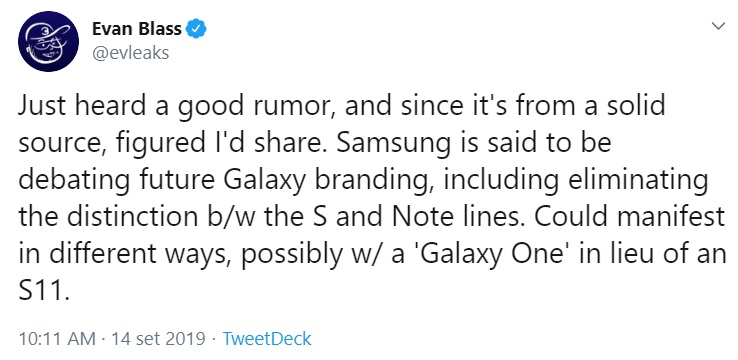Expand the tweet options chevron
This screenshot has width=738, height=360.
click(x=718, y=26)
